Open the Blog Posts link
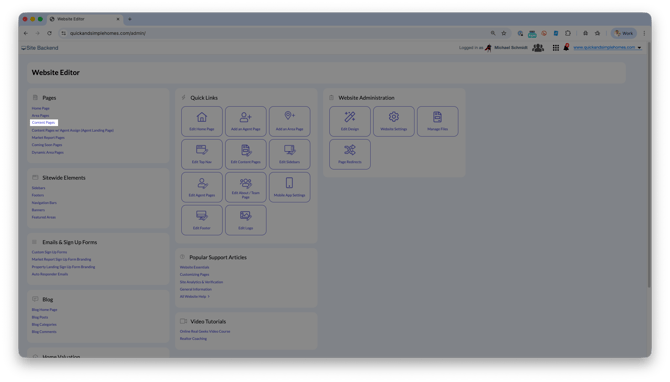 coord(40,317)
